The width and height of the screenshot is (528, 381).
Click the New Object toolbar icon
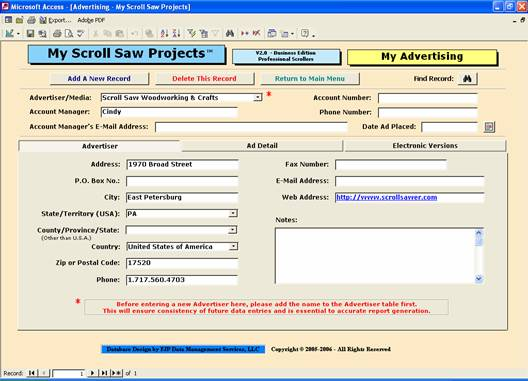tap(285, 33)
